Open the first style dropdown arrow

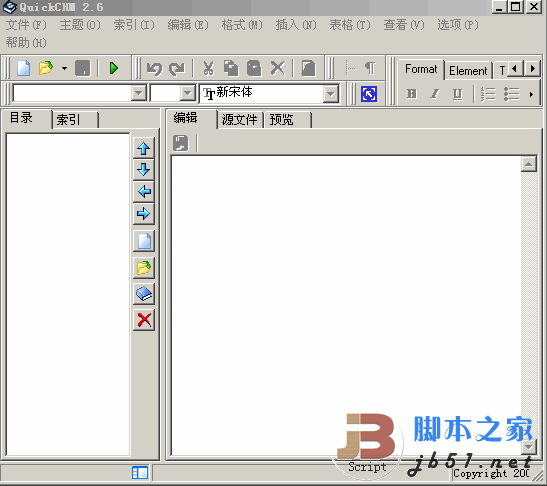point(138,93)
